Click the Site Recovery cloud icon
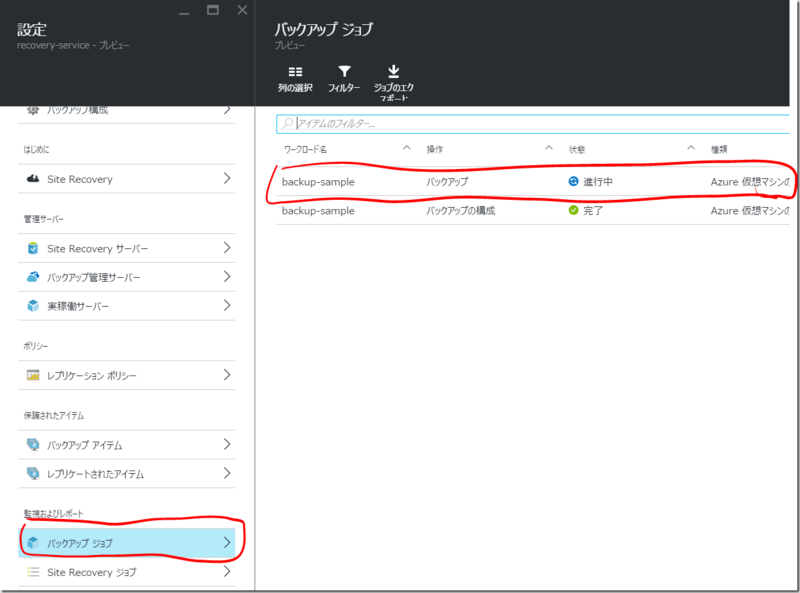 coord(33,179)
